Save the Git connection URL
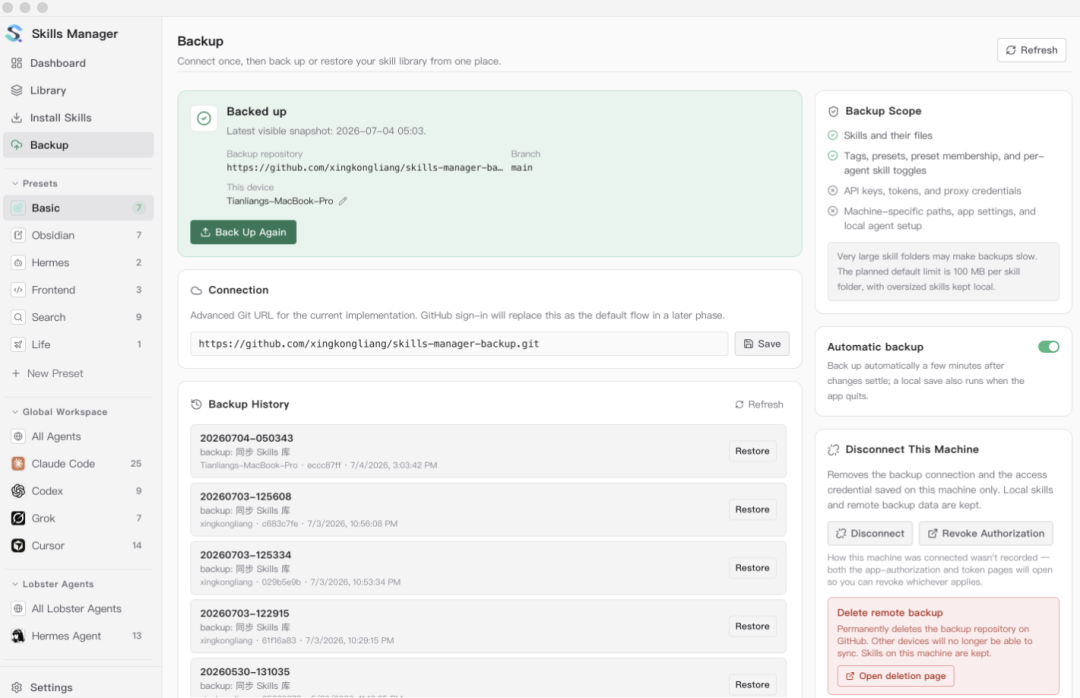Viewport: 1080px width, 698px height. click(x=762, y=344)
